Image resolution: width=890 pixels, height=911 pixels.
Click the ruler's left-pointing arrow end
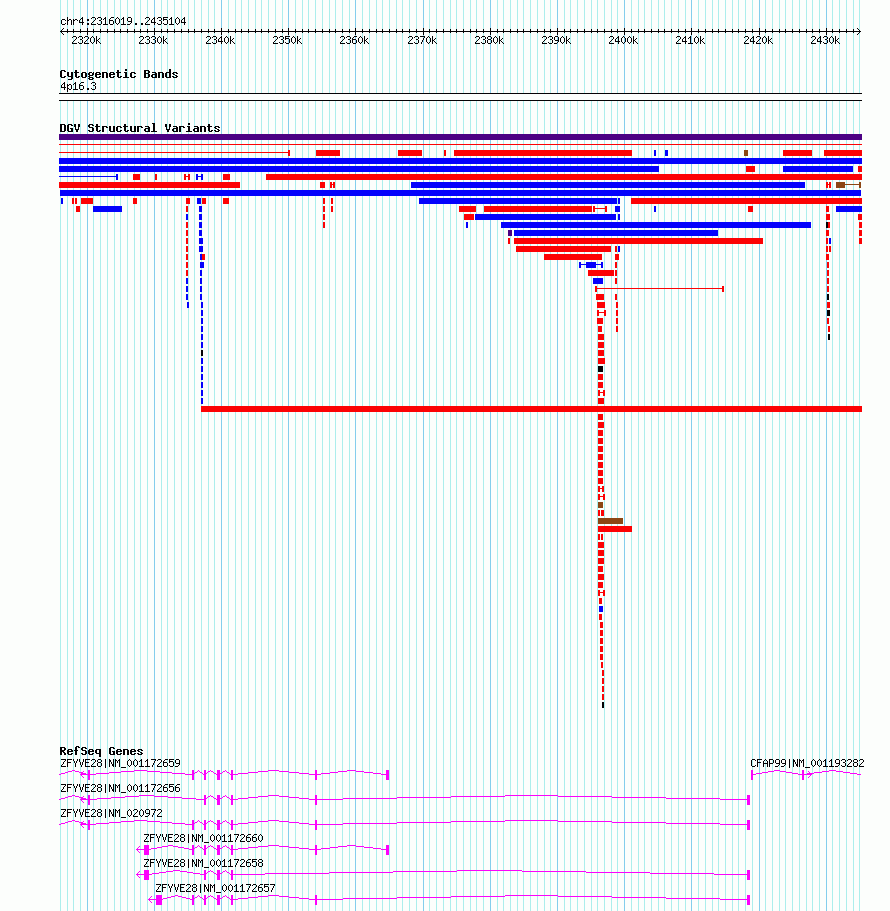coord(62,31)
